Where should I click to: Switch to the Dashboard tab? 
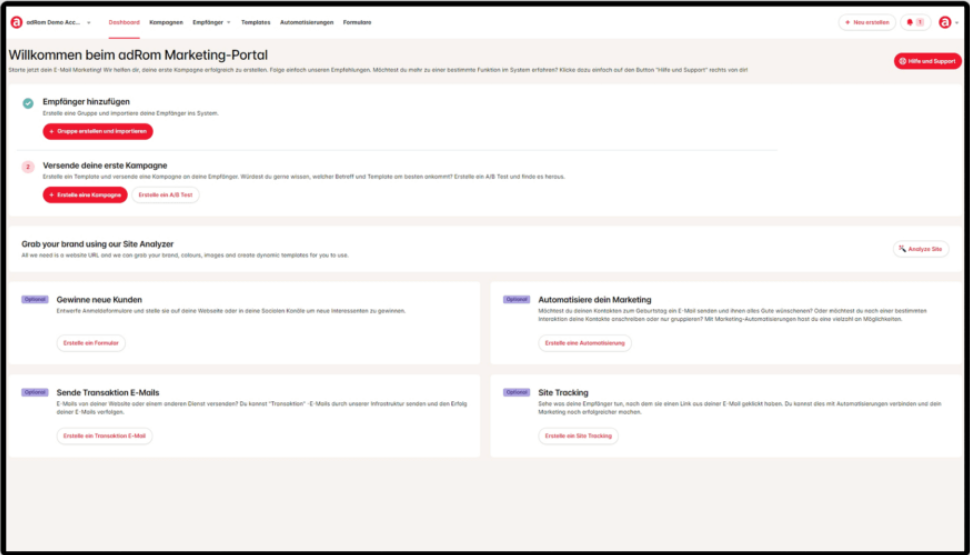(124, 22)
